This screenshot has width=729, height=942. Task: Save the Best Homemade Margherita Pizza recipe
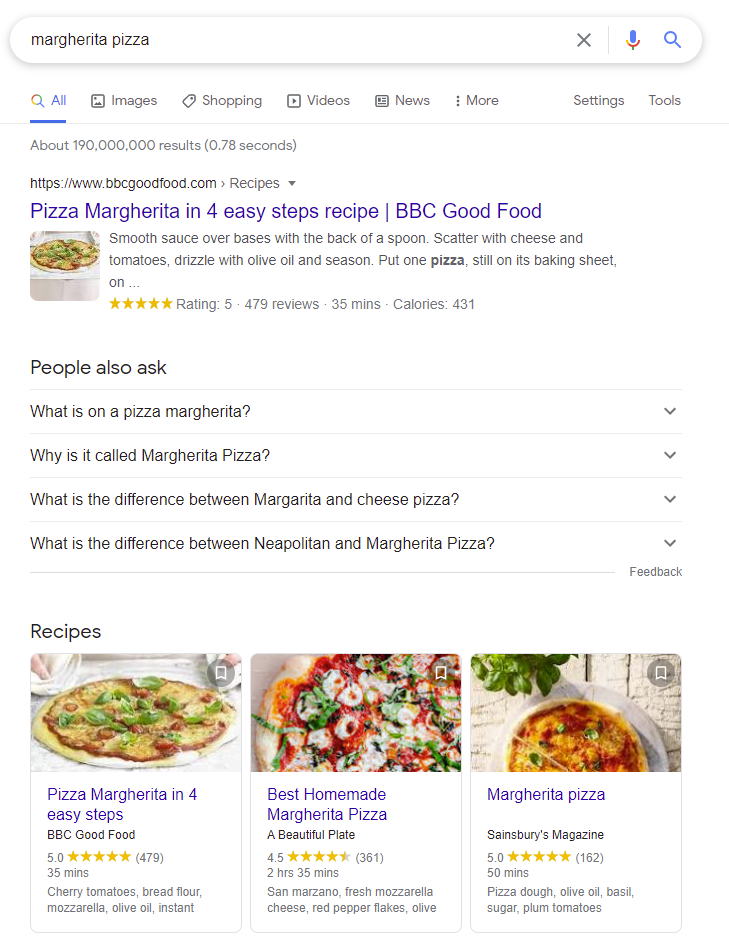pyautogui.click(x=441, y=672)
